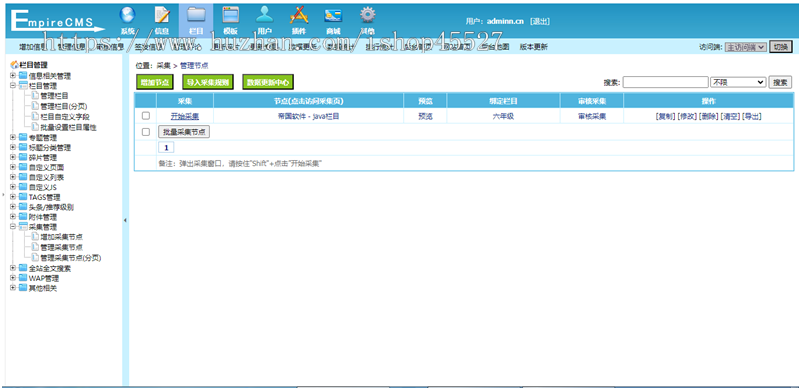This screenshot has height=390, width=801.
Task: Click the [复制] action link
Action: coord(665,117)
